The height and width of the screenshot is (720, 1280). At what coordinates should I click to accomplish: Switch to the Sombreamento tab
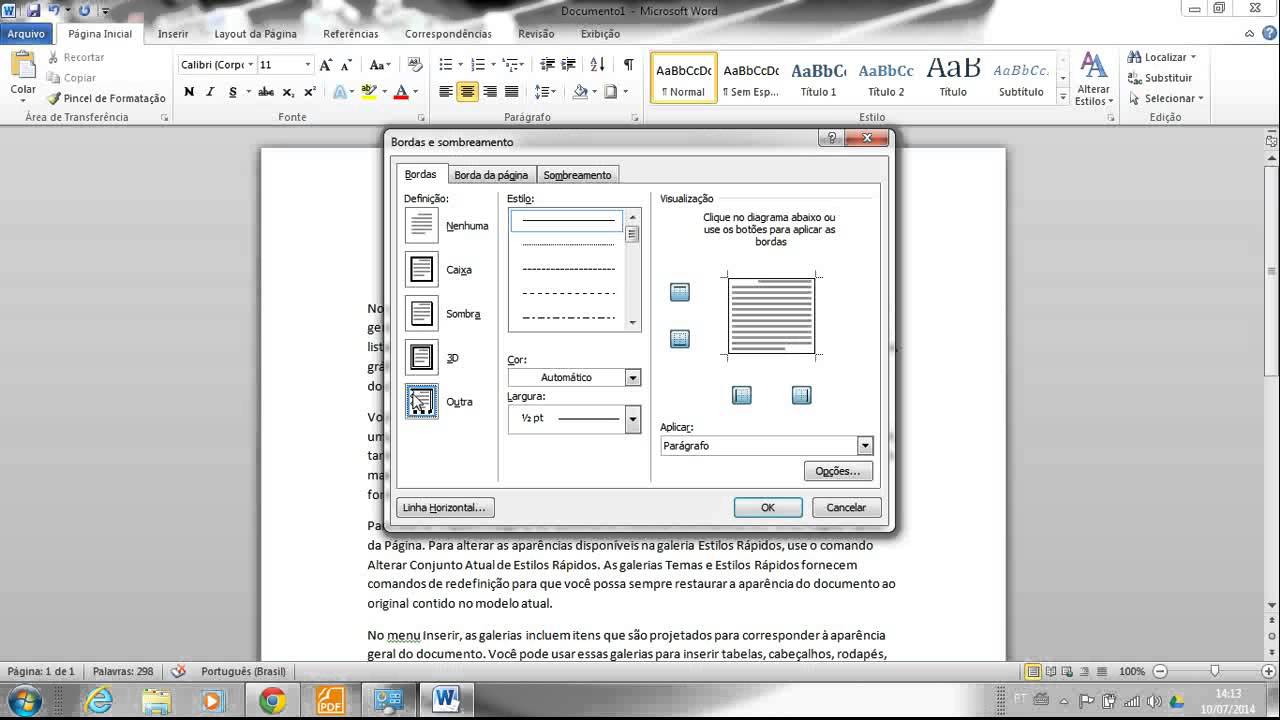[x=577, y=175]
